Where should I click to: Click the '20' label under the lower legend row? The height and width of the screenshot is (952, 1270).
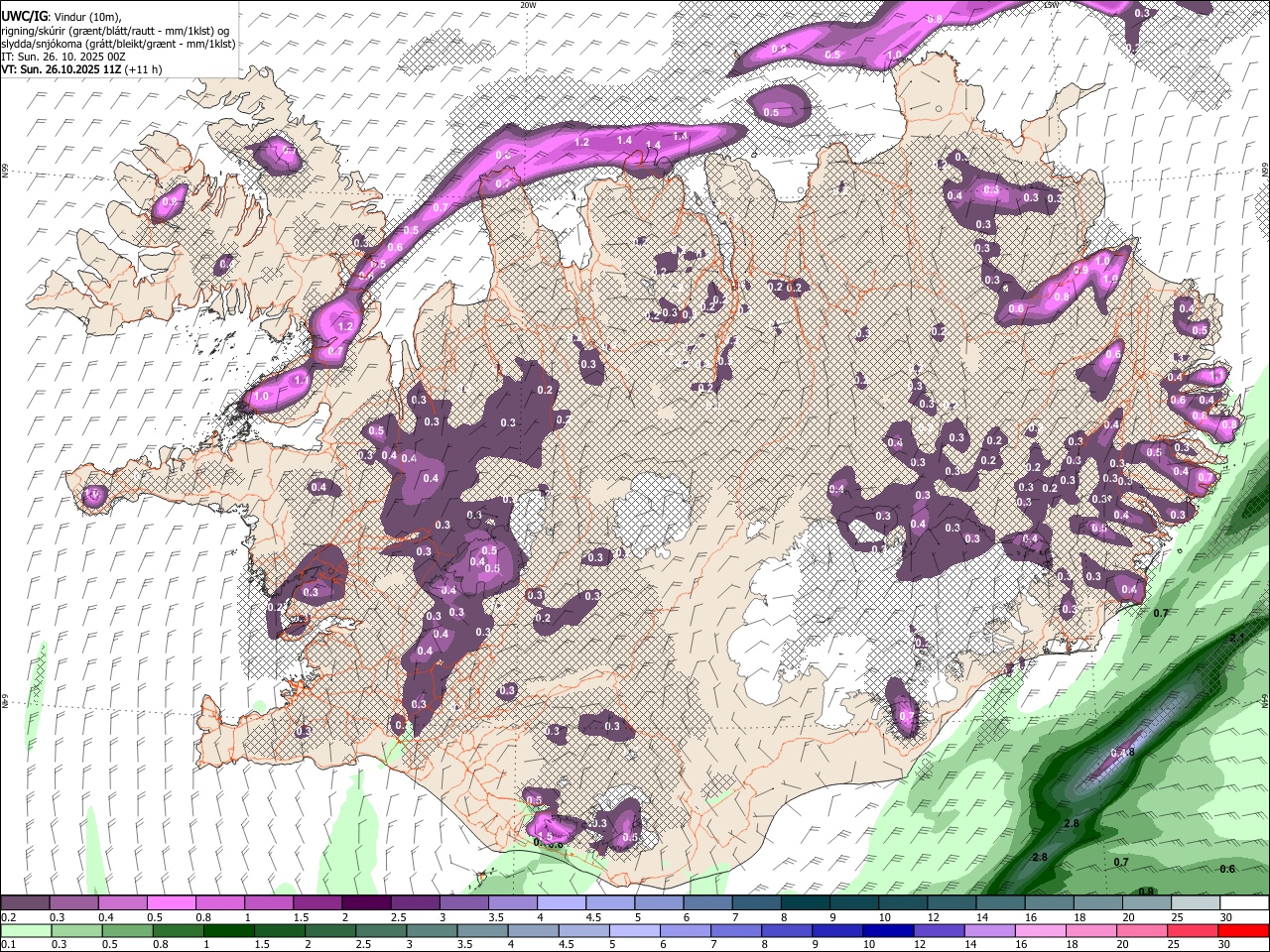coord(1124,944)
